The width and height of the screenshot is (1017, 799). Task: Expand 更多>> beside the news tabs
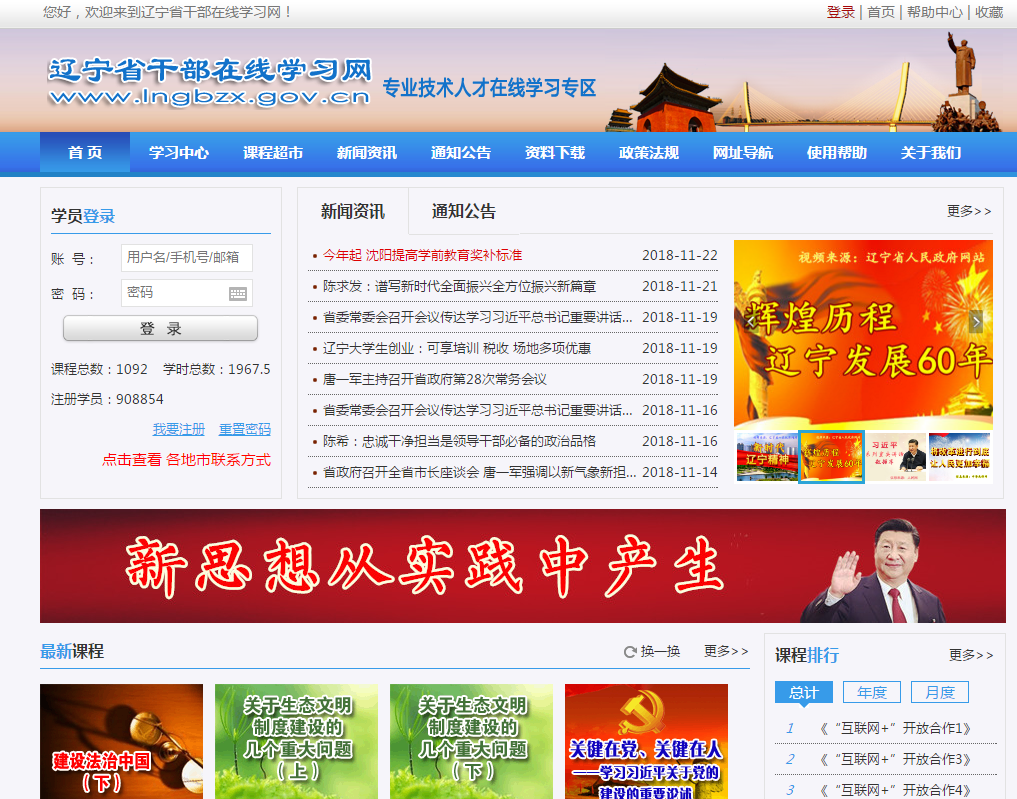point(968,211)
